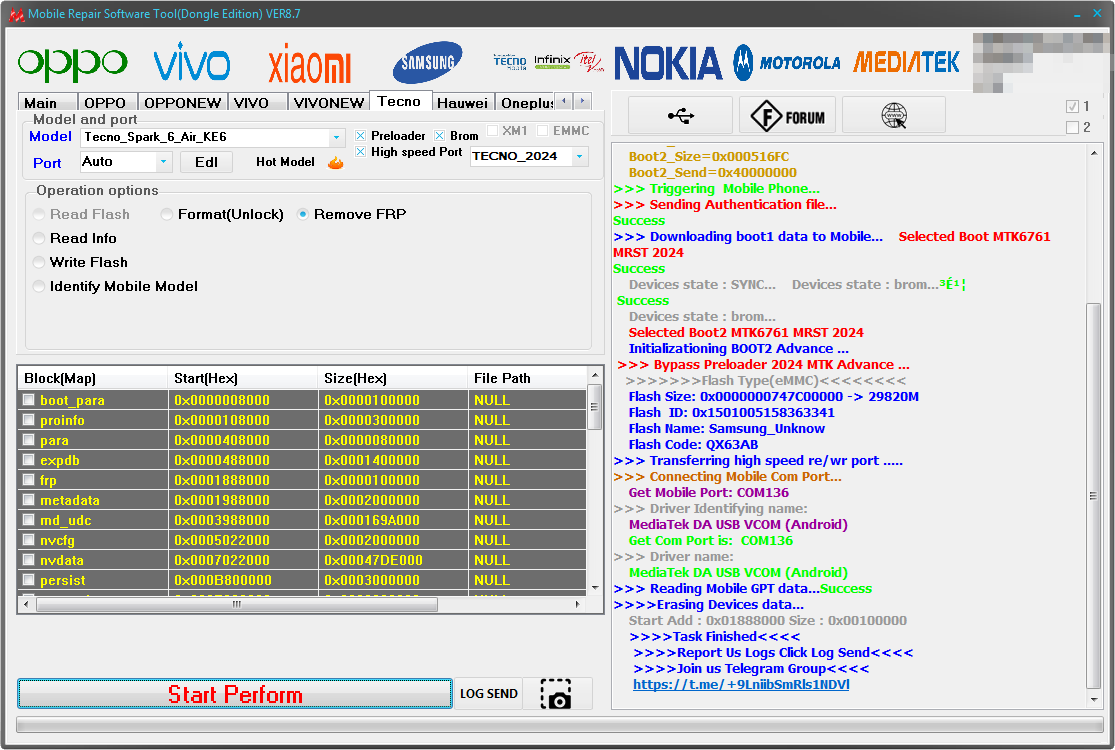The image size is (1115, 750).
Task: Check the persist partition checkbox
Action: tap(28, 579)
